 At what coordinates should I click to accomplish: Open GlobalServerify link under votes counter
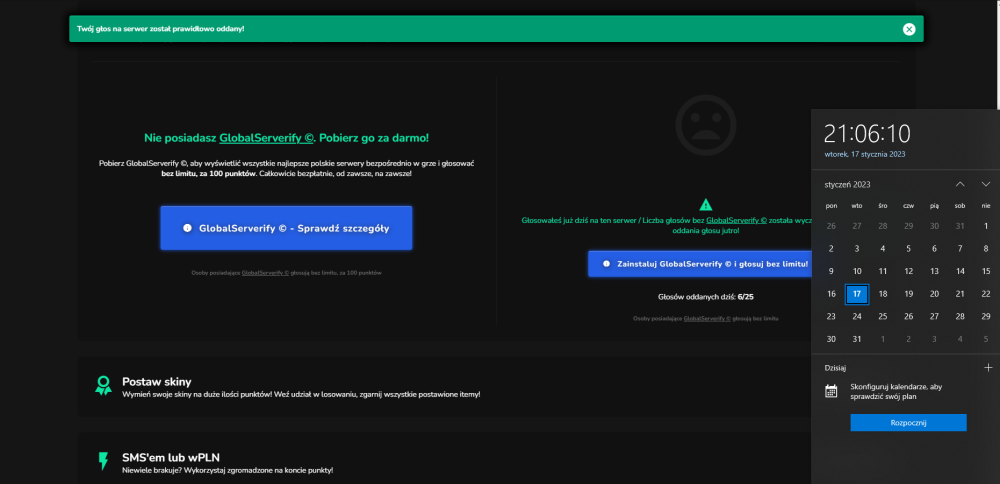[707, 318]
